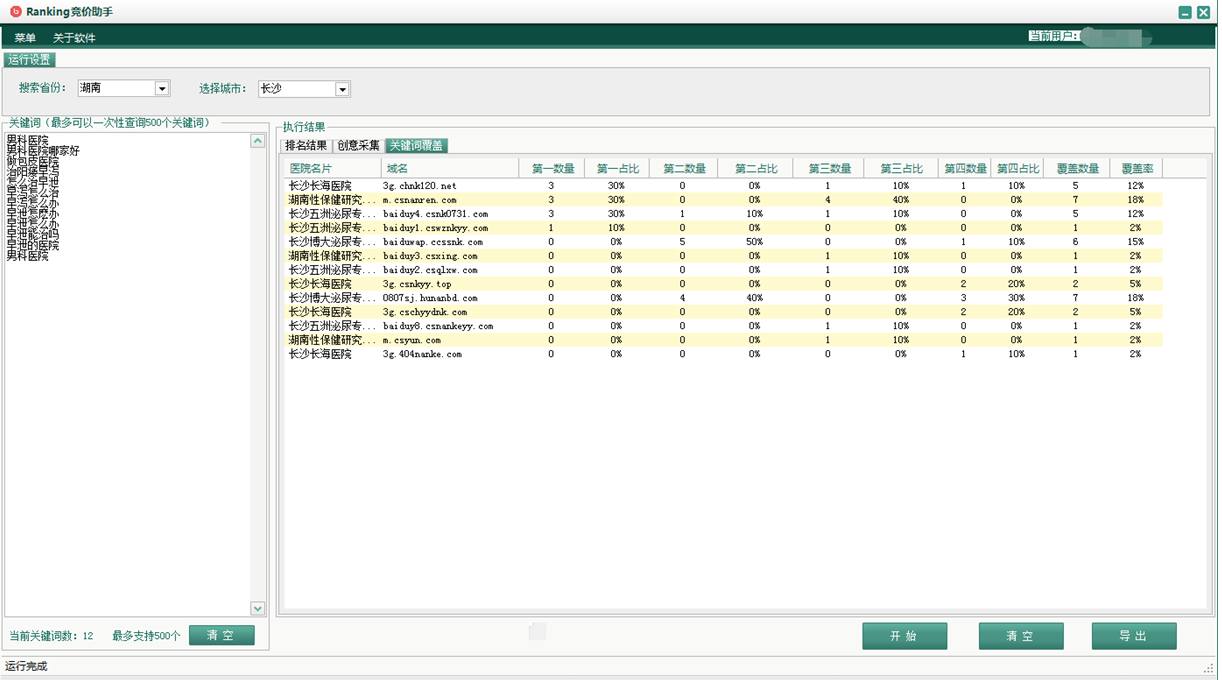Click keyword 早泄的医院 in the list
The height and width of the screenshot is (680, 1222).
(x=32, y=245)
